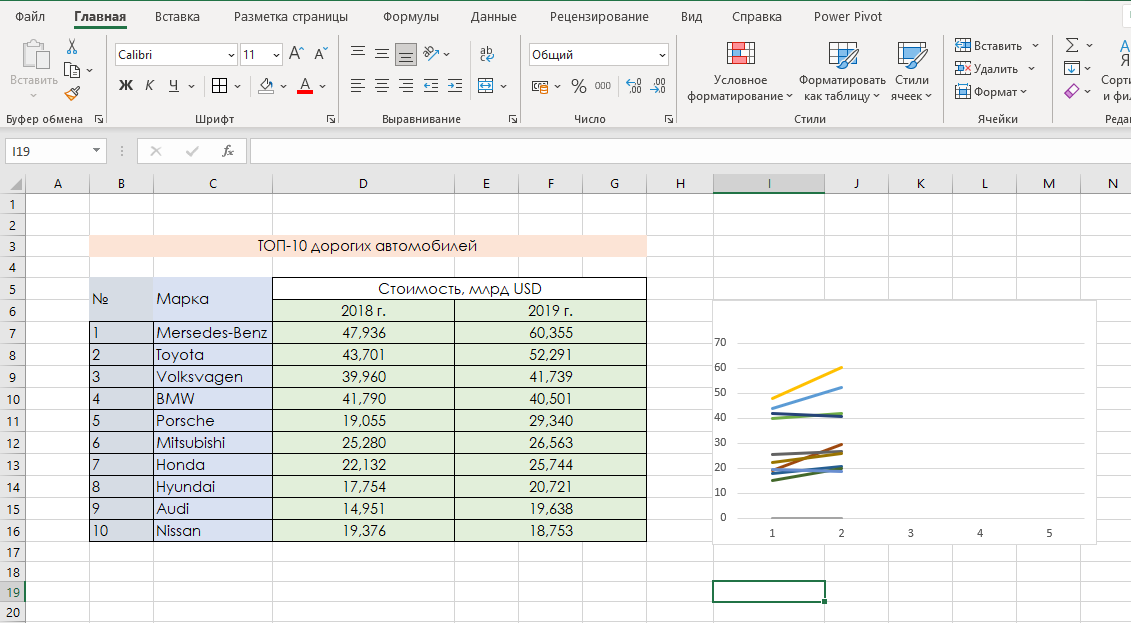The height and width of the screenshot is (623, 1131).
Task: Click the Increase Indent icon
Action: (454, 86)
